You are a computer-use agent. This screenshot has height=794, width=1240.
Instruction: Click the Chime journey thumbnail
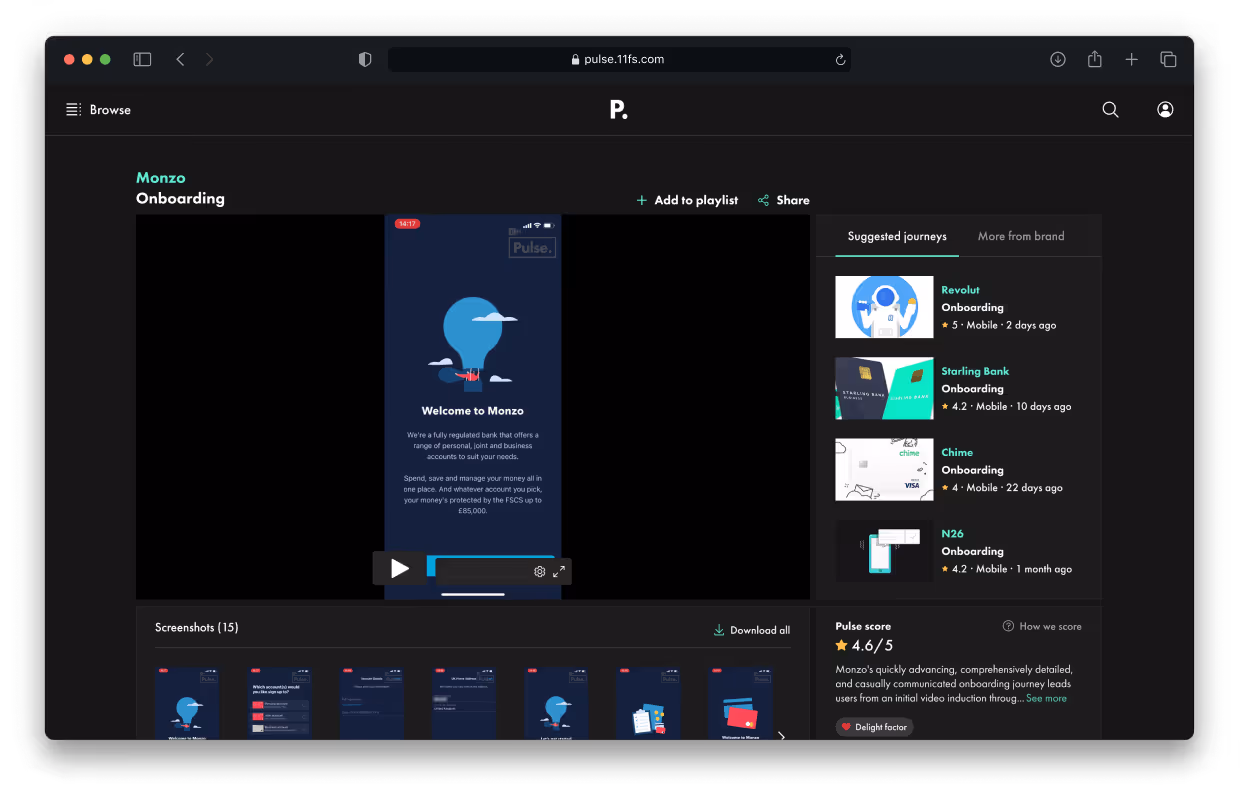pyautogui.click(x=884, y=469)
